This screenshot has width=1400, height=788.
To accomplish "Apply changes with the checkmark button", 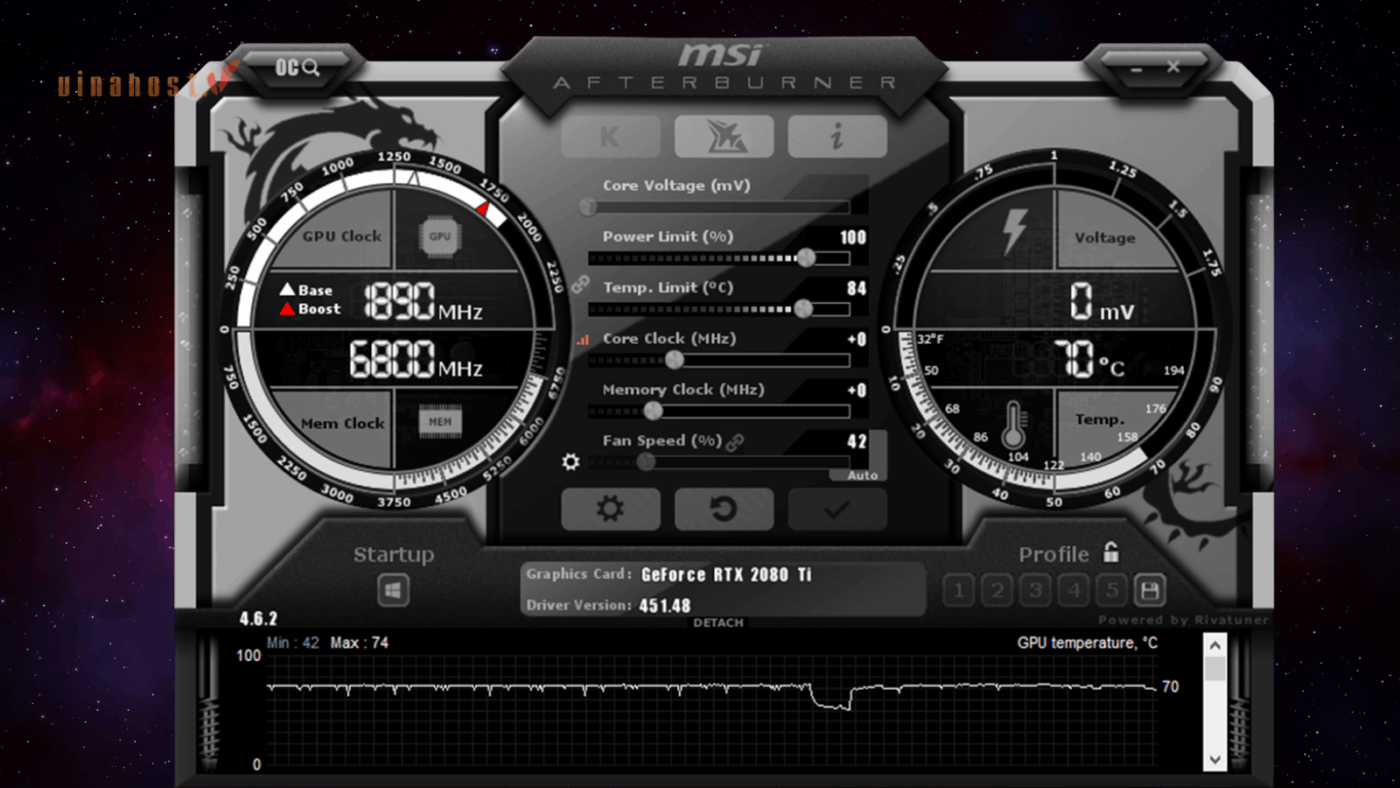I will [836, 509].
